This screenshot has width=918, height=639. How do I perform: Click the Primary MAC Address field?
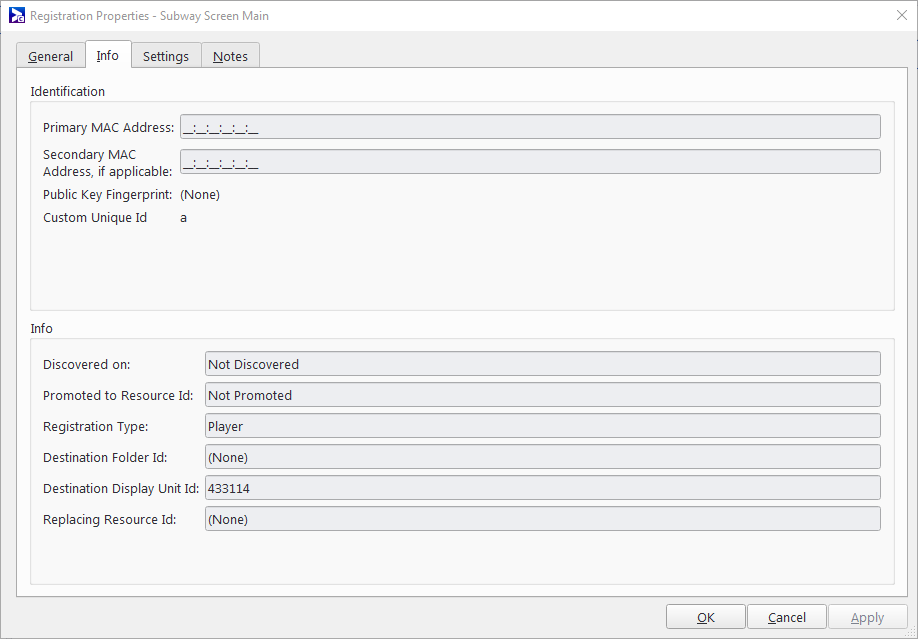click(530, 127)
